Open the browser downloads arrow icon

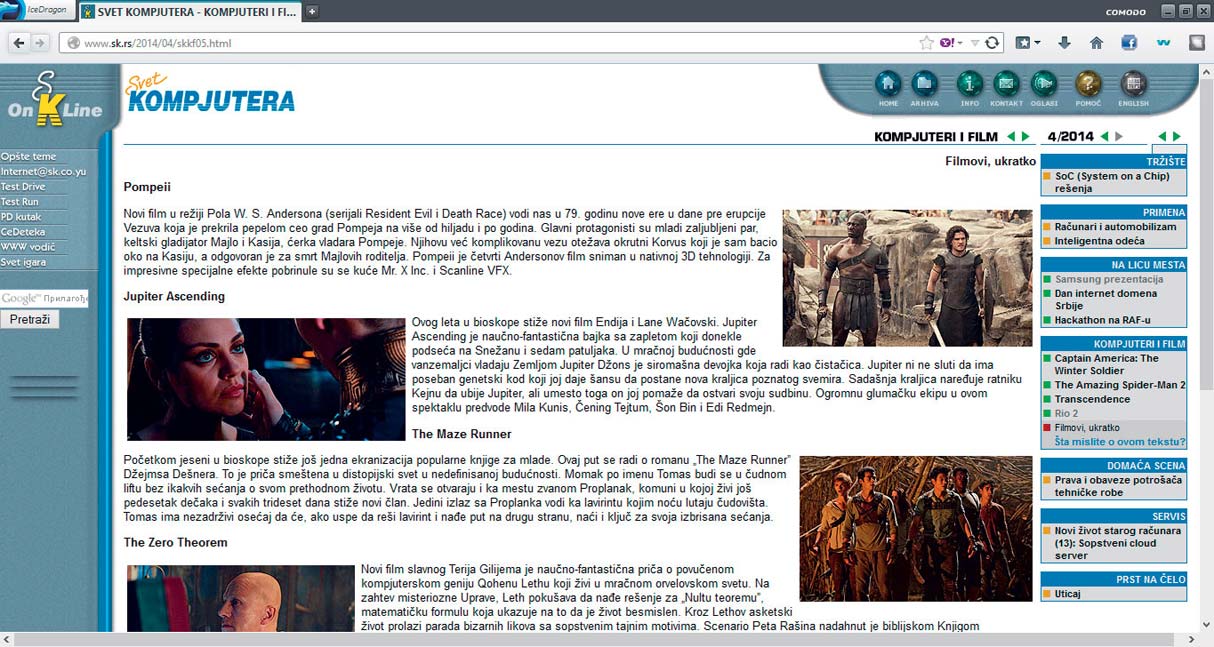click(x=1064, y=43)
